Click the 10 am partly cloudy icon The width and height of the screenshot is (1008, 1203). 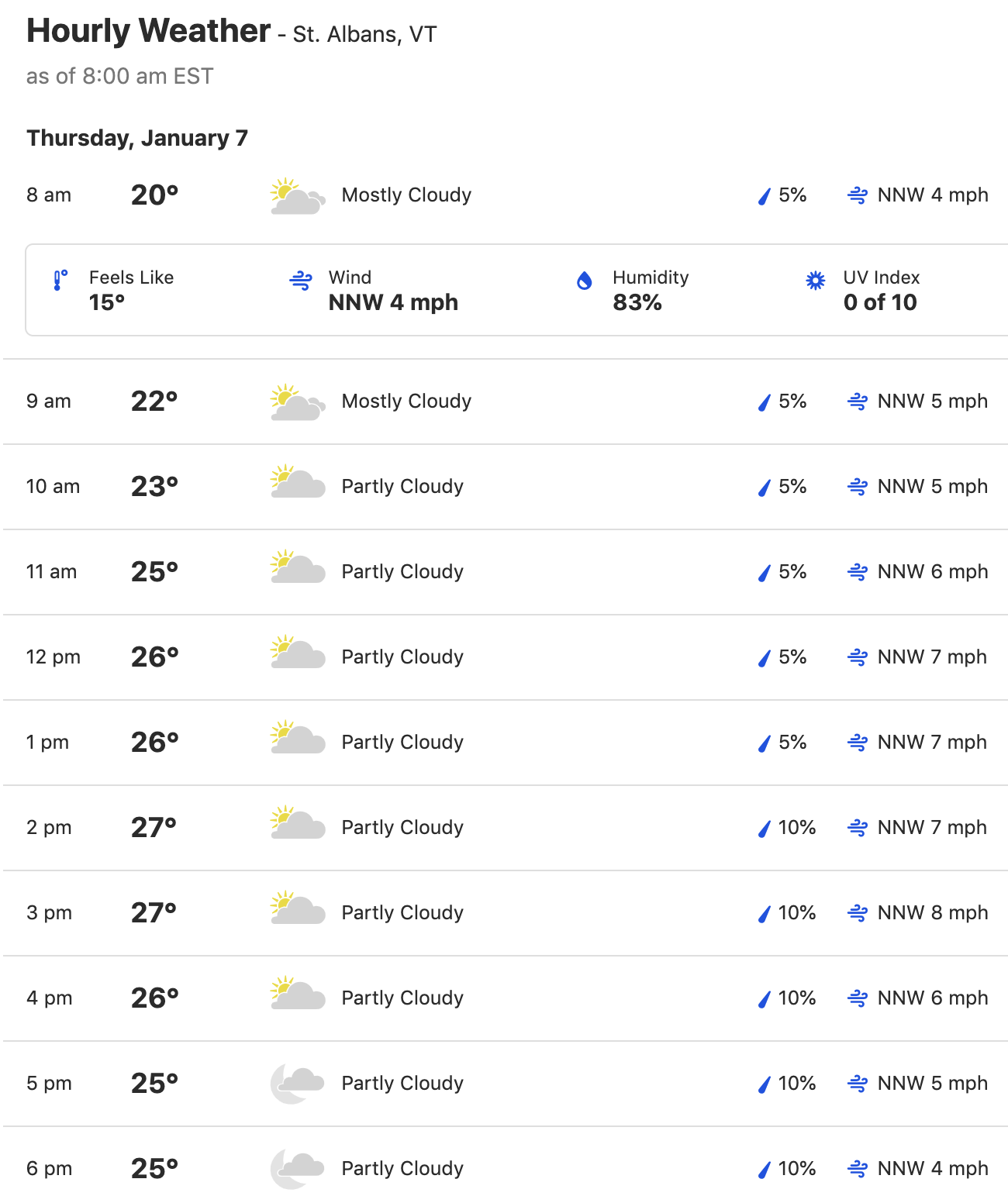click(298, 481)
